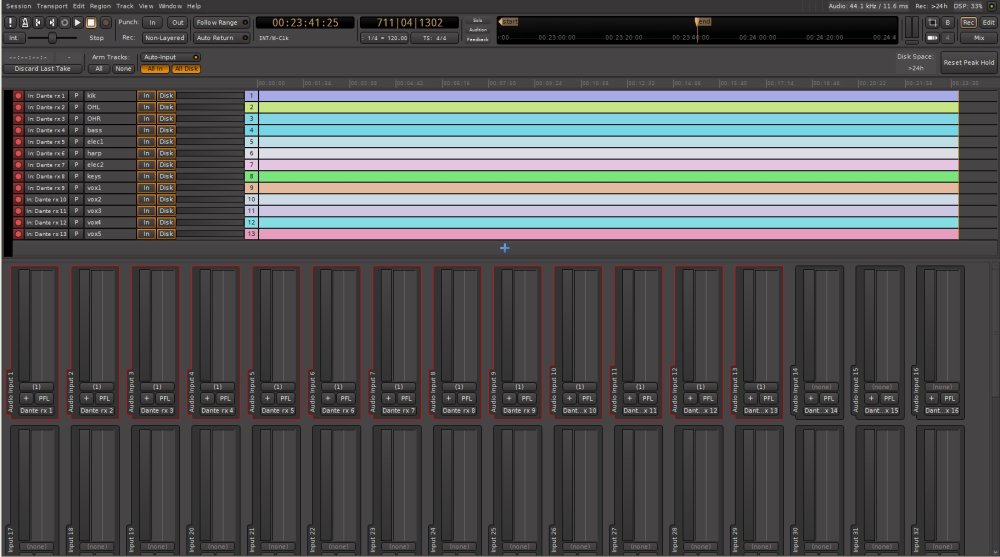Open the Int sync source dropdown
Image resolution: width=1000 pixels, height=557 pixels.
(13, 38)
